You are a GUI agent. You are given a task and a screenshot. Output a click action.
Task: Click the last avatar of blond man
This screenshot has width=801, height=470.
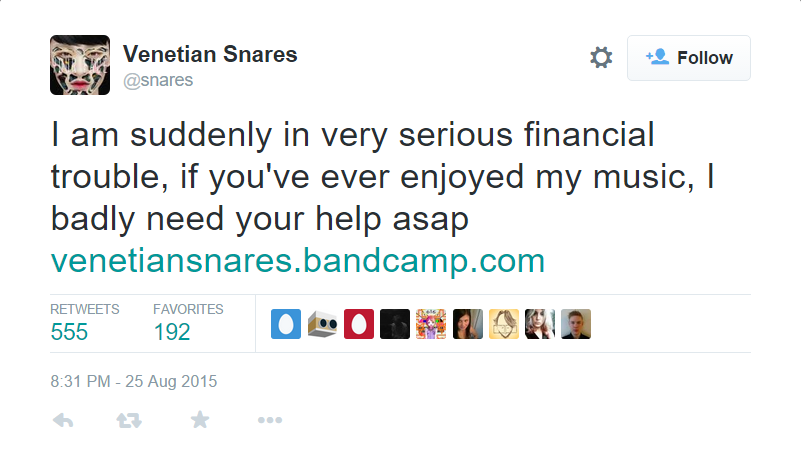coord(575,324)
